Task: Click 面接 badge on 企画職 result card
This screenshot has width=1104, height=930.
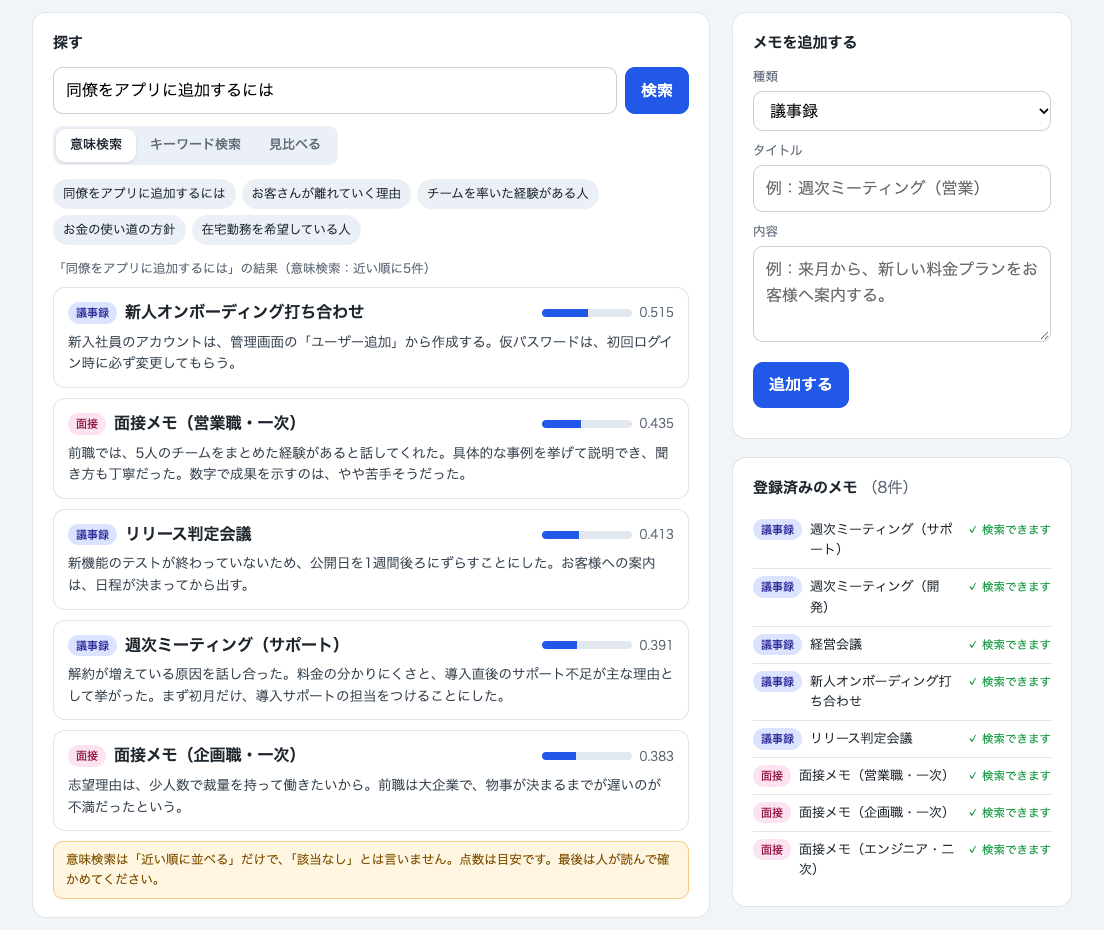Action: point(87,756)
